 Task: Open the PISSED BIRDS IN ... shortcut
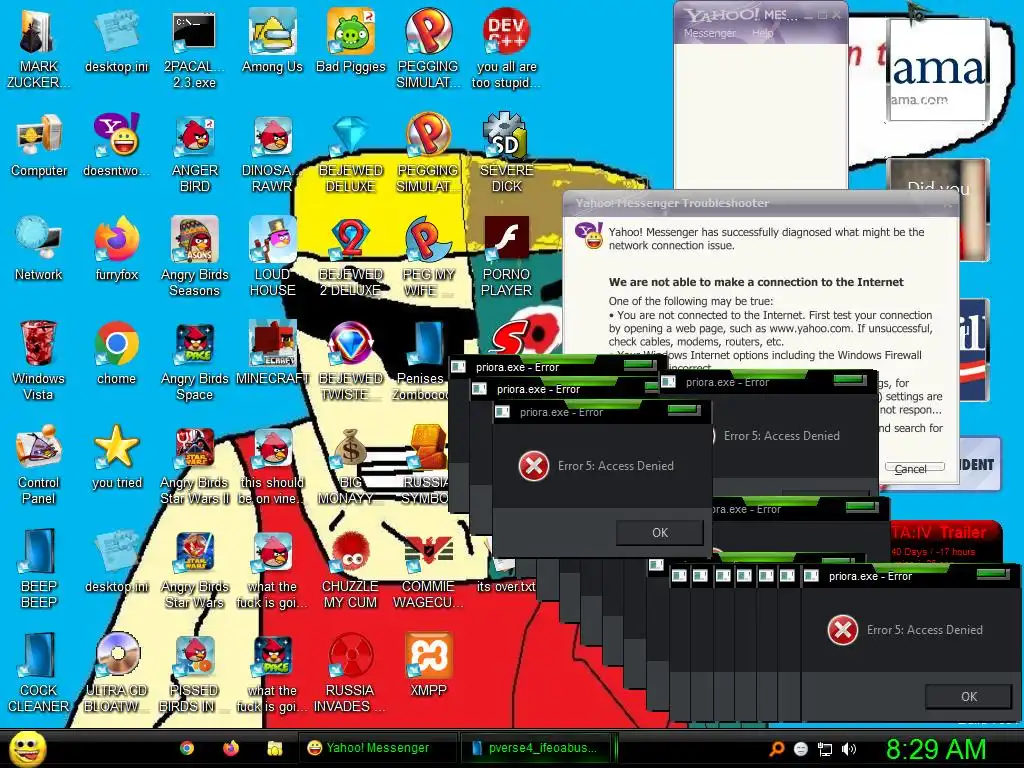194,671
